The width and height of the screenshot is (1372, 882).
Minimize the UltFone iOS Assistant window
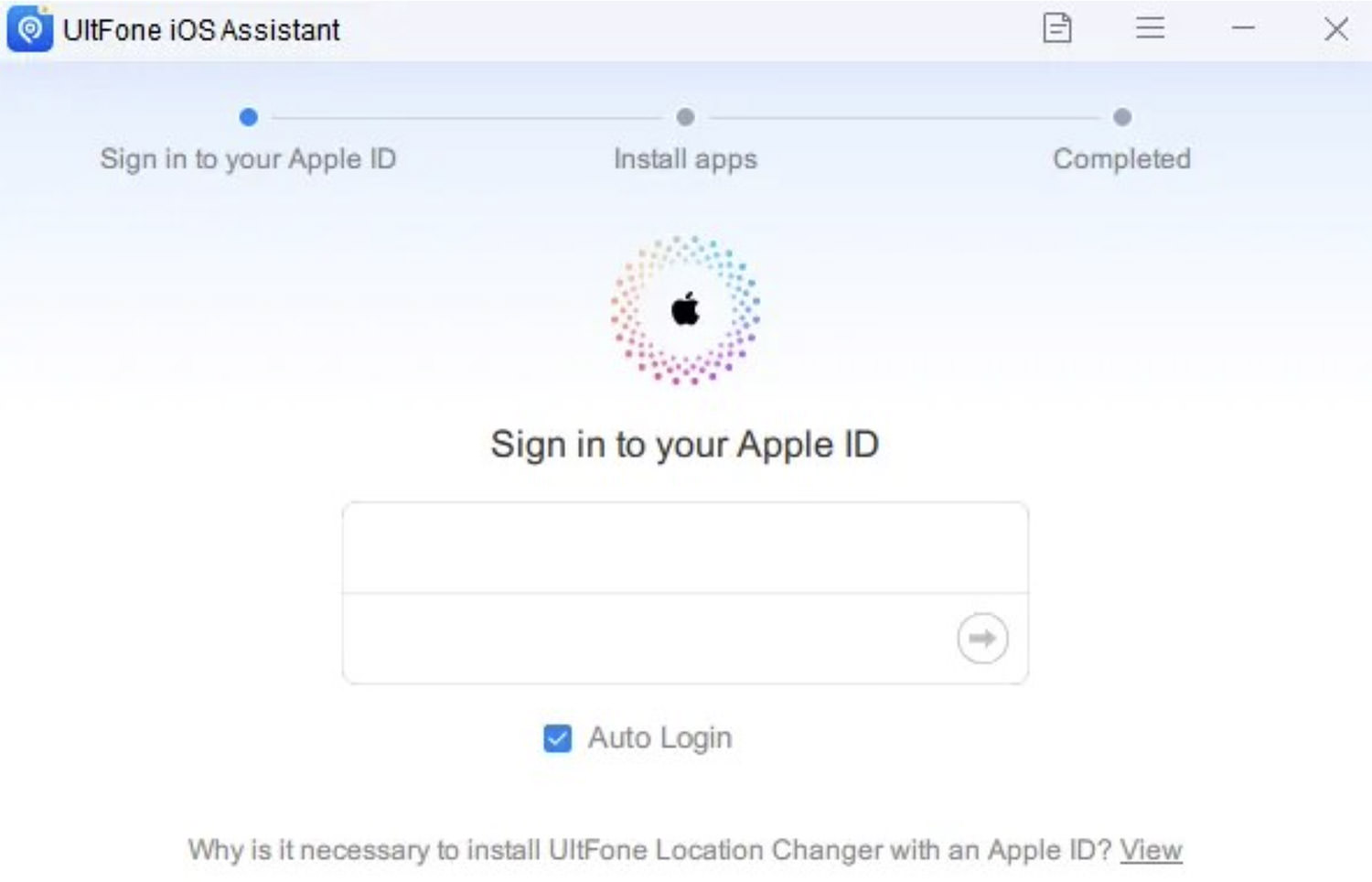pos(1243,28)
